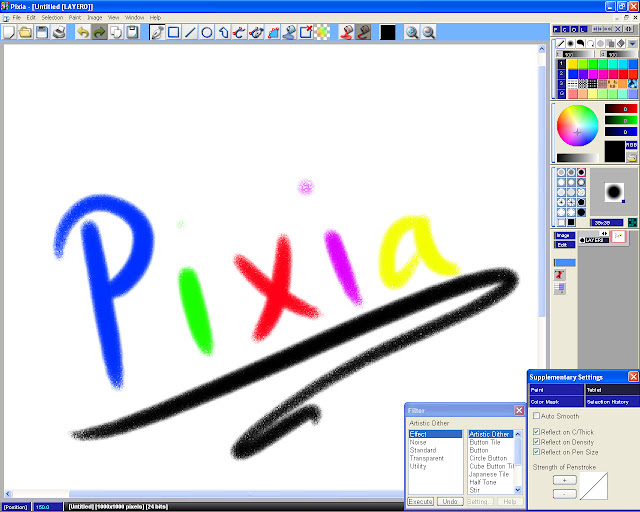640x512 pixels.
Task: Click the zoom in magnifier icon
Action: (x=412, y=32)
